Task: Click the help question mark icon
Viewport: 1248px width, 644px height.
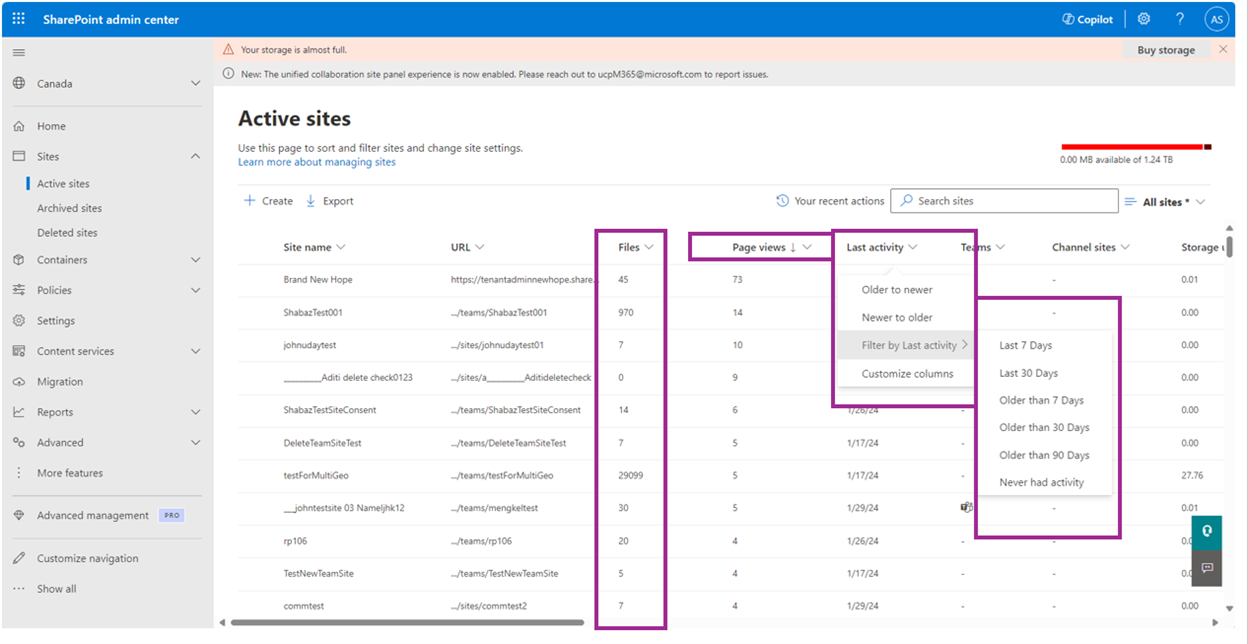Action: point(1180,19)
